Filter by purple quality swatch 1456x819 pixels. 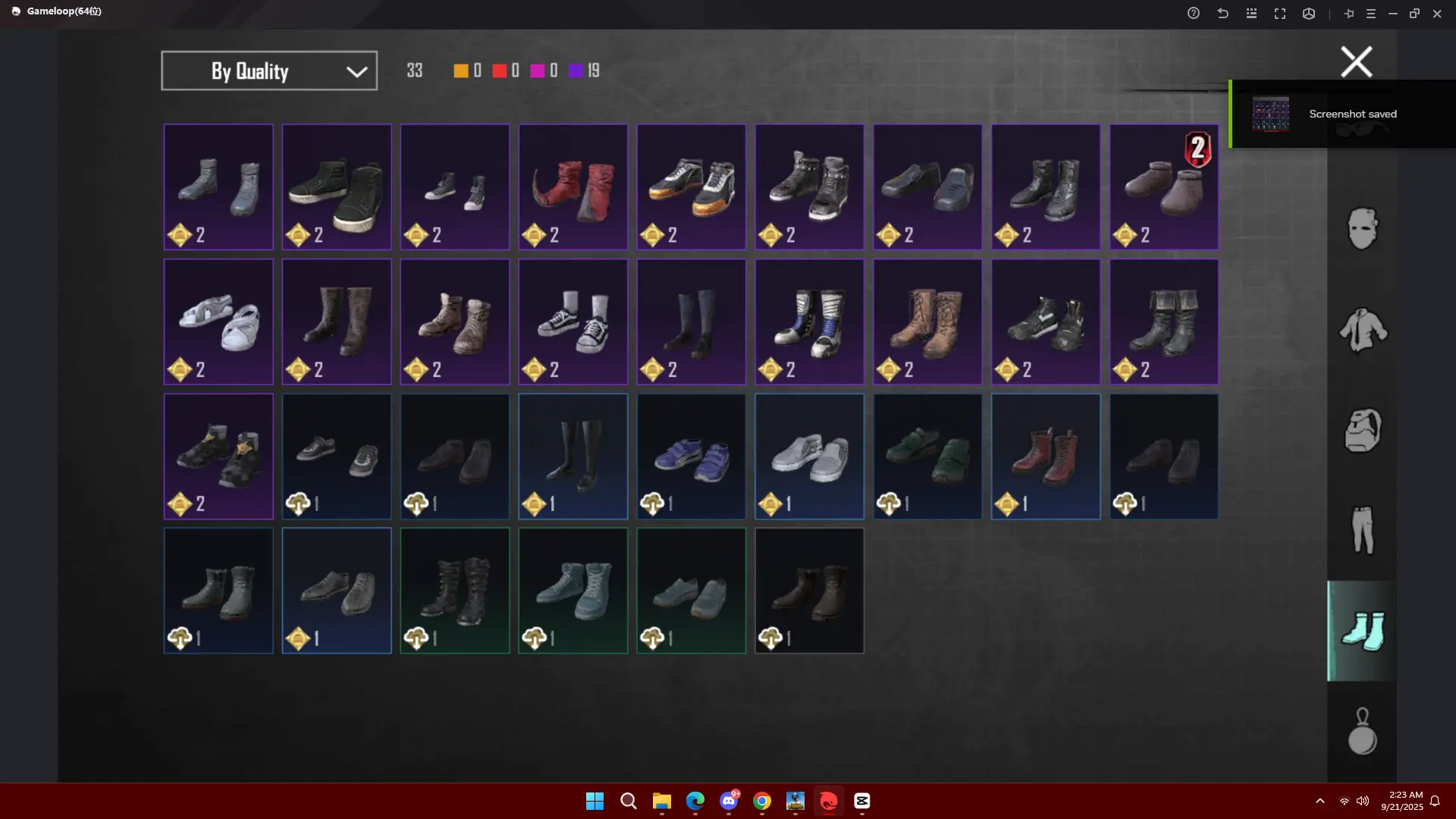[x=576, y=71]
